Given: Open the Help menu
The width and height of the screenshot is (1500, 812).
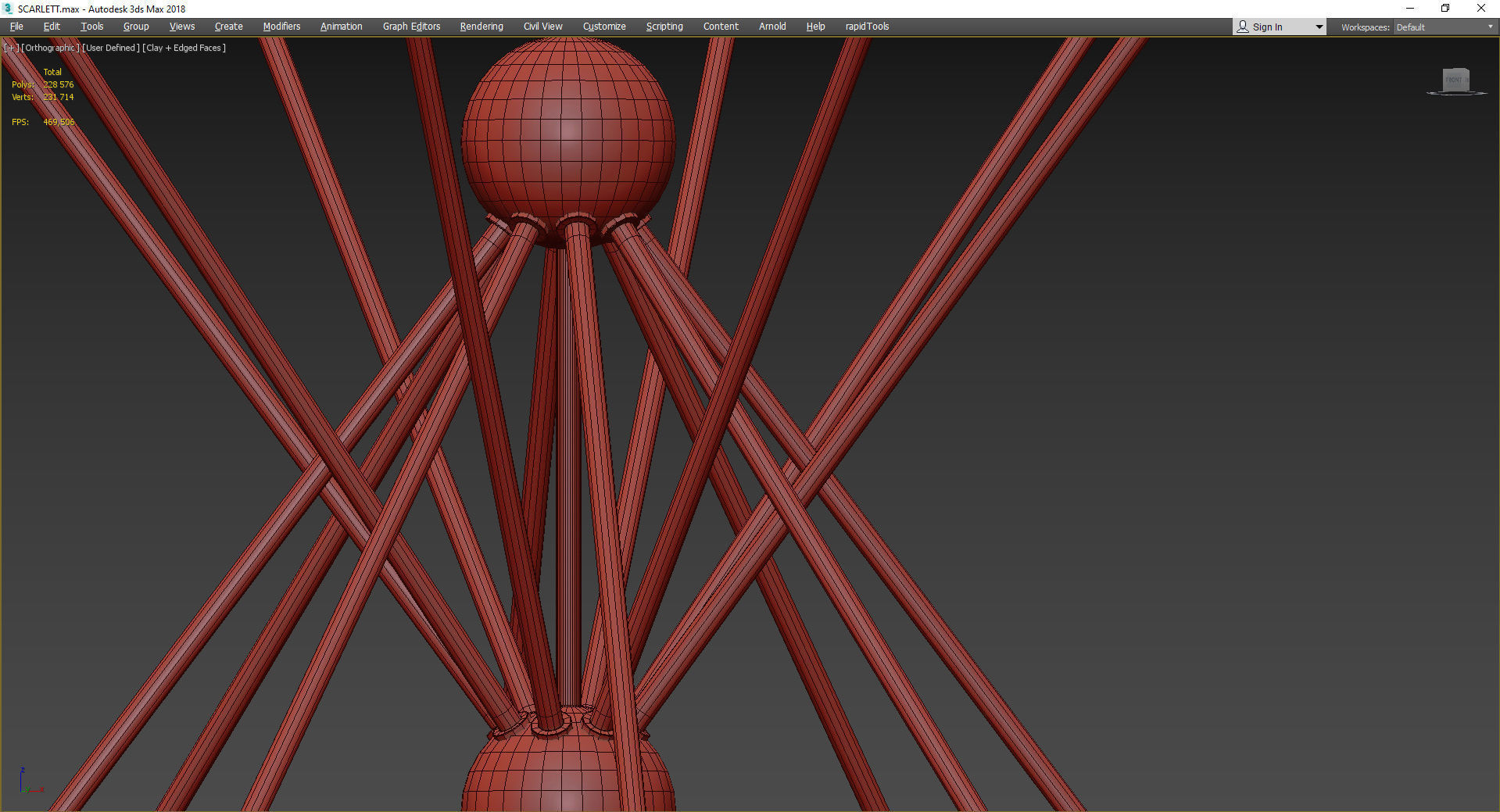Looking at the screenshot, I should [x=815, y=27].
